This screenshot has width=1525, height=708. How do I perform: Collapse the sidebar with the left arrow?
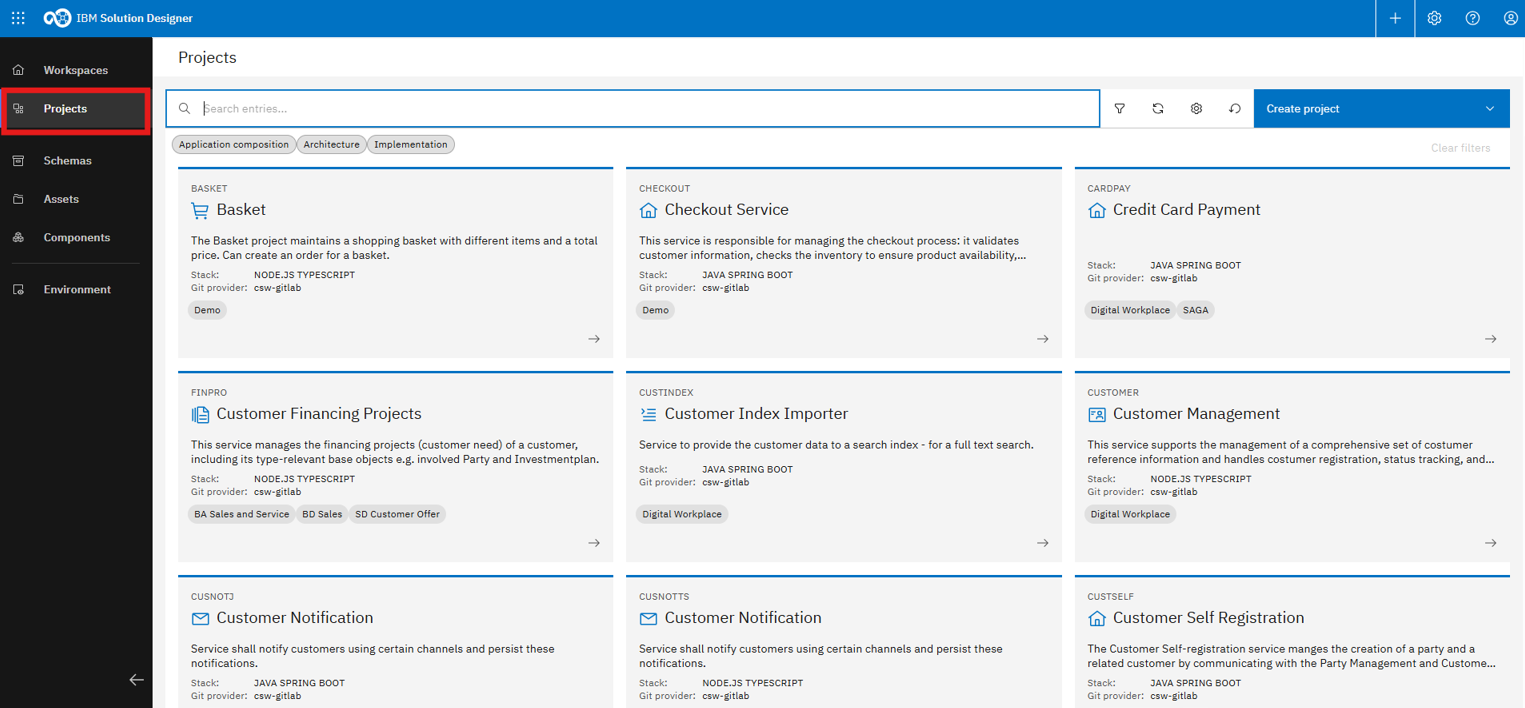136,680
